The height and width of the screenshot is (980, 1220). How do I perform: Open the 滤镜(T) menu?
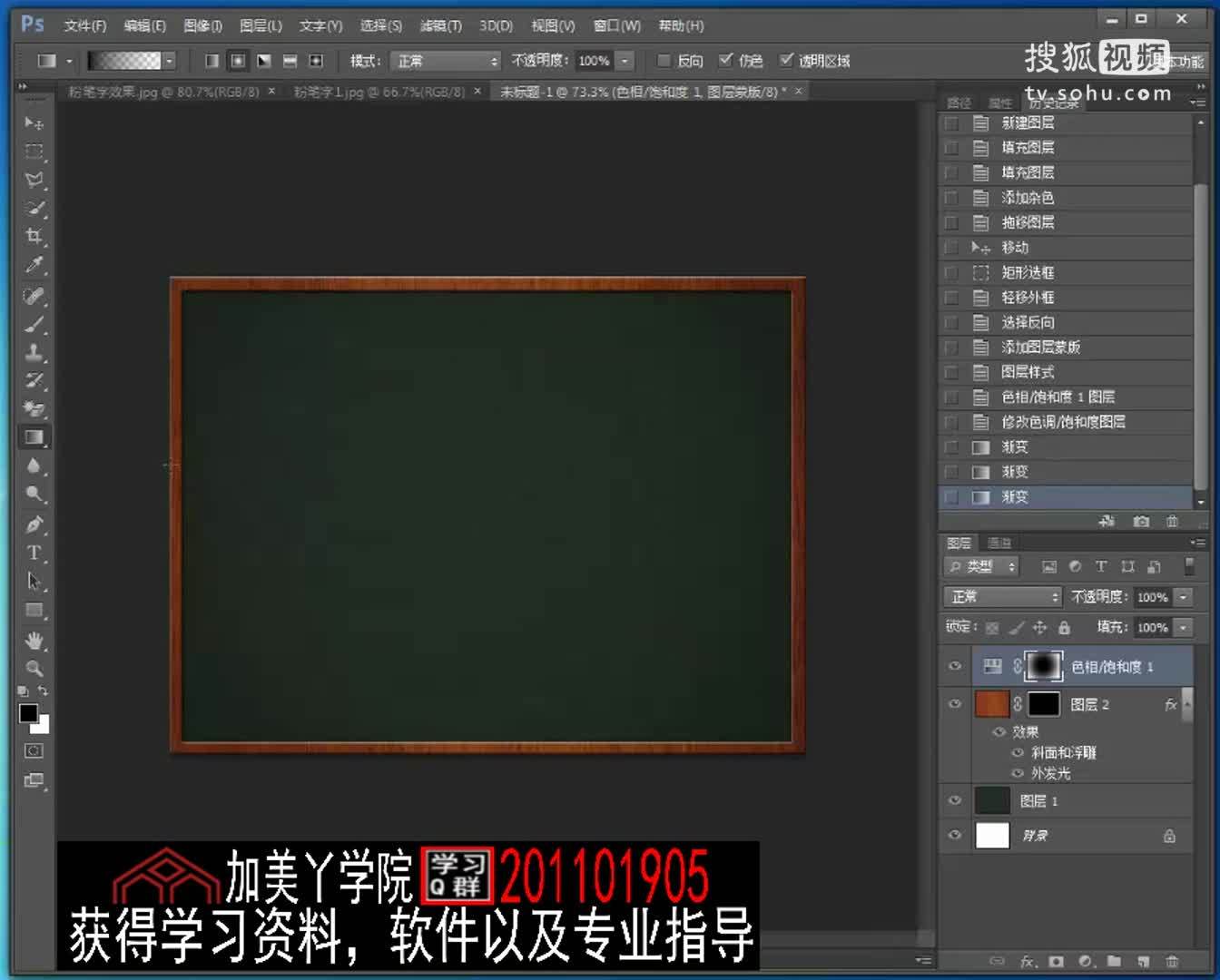tap(440, 25)
